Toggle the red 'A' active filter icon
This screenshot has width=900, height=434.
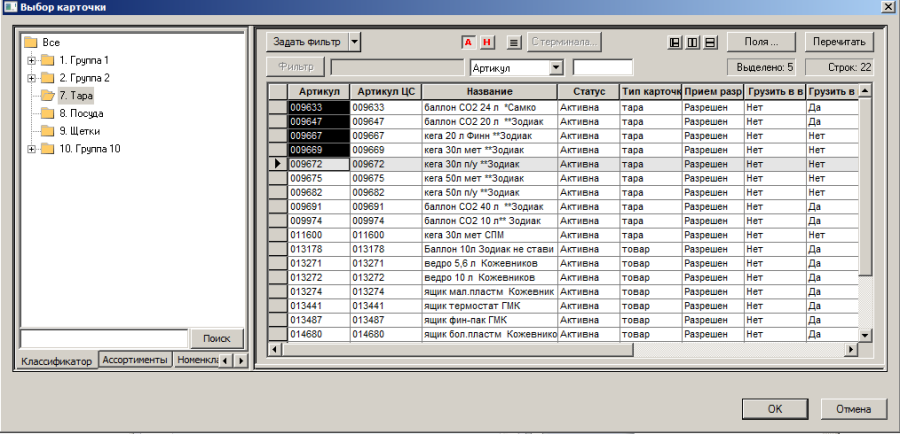(468, 42)
